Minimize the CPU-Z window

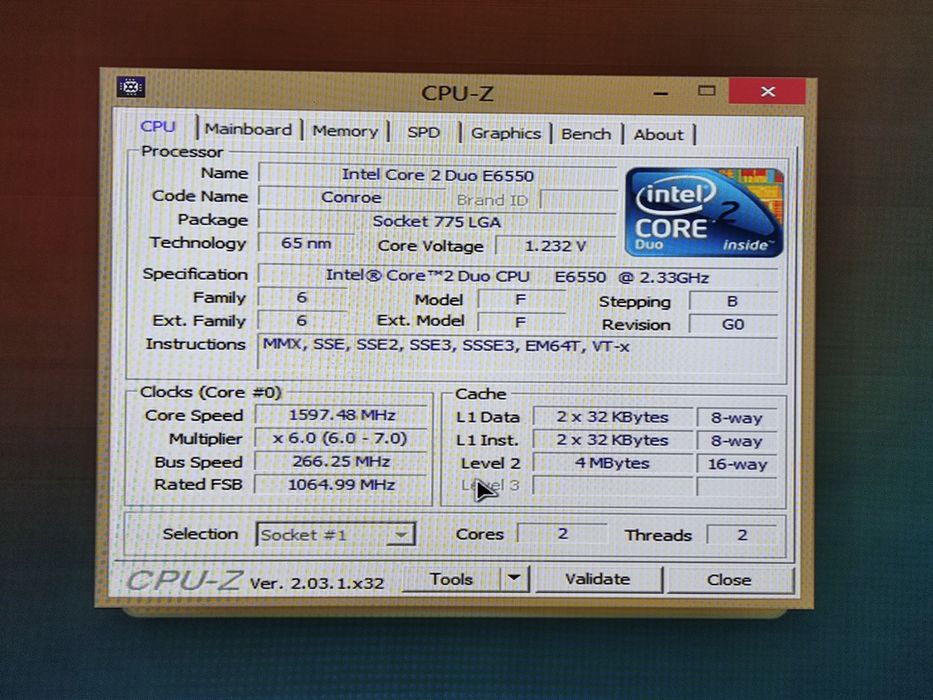660,93
